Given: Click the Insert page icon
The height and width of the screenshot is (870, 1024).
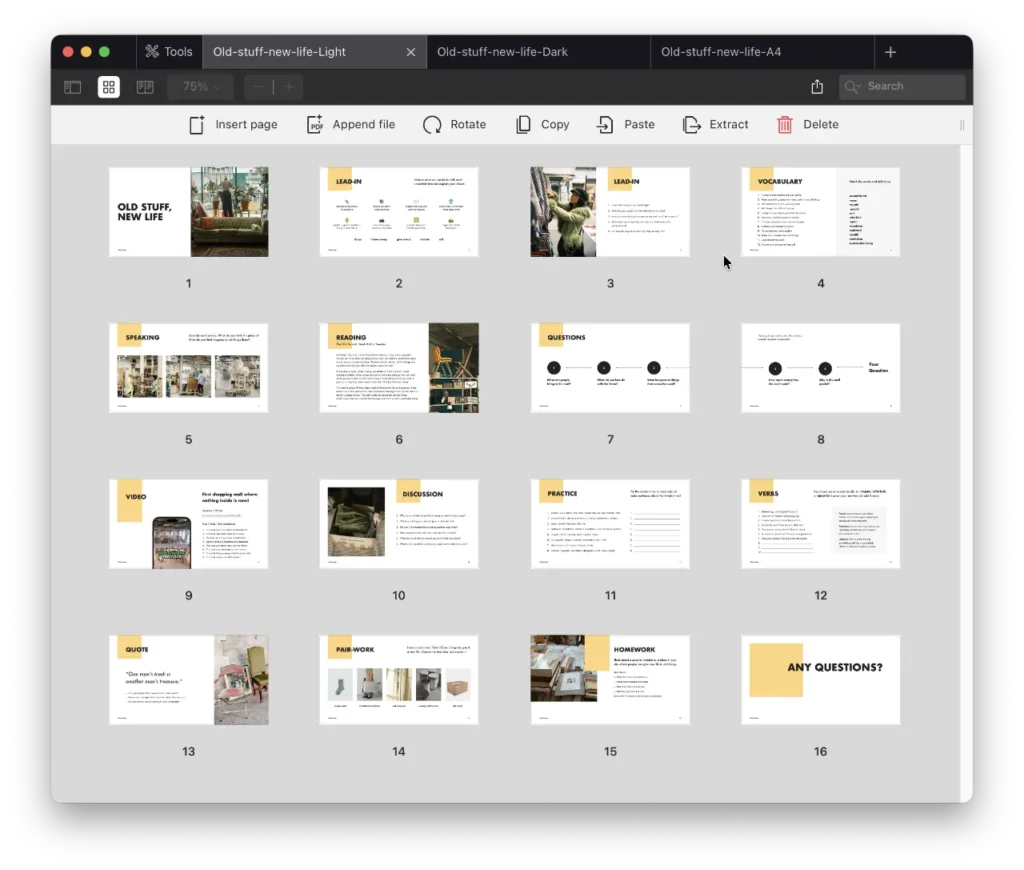Looking at the screenshot, I should point(198,125).
